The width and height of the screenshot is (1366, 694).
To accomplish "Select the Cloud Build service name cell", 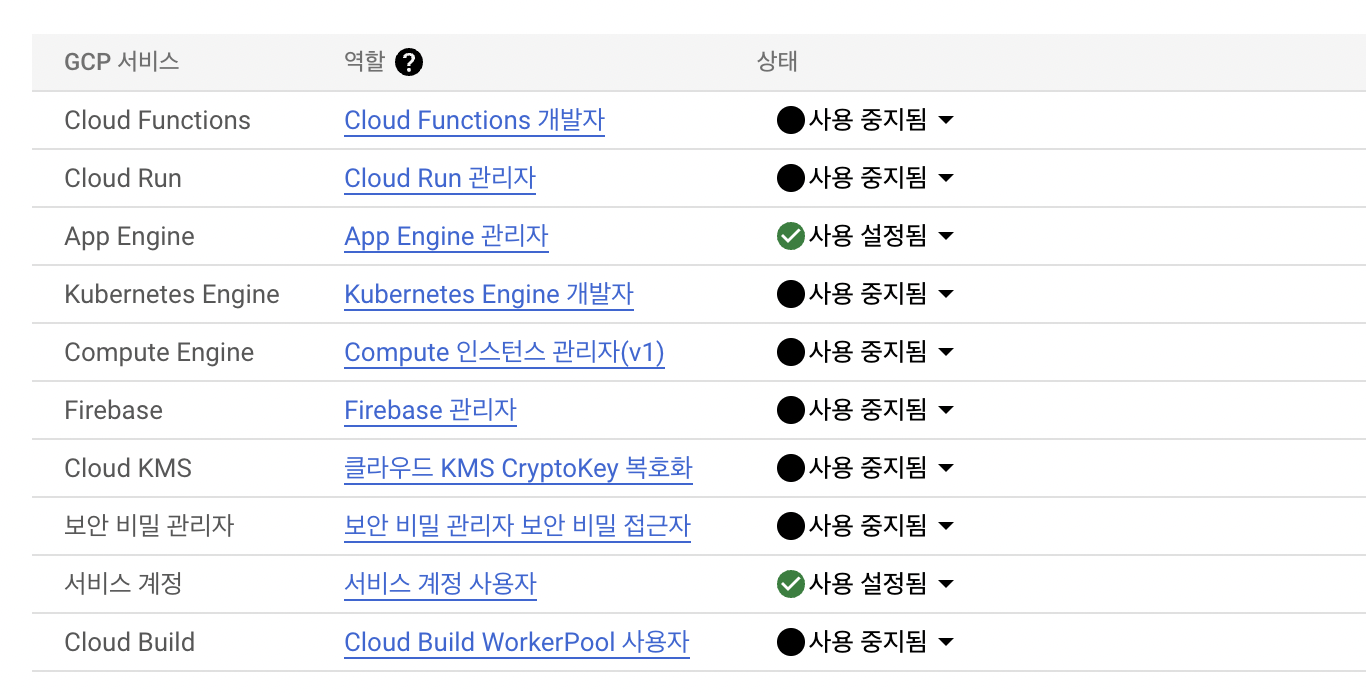I will click(x=130, y=643).
